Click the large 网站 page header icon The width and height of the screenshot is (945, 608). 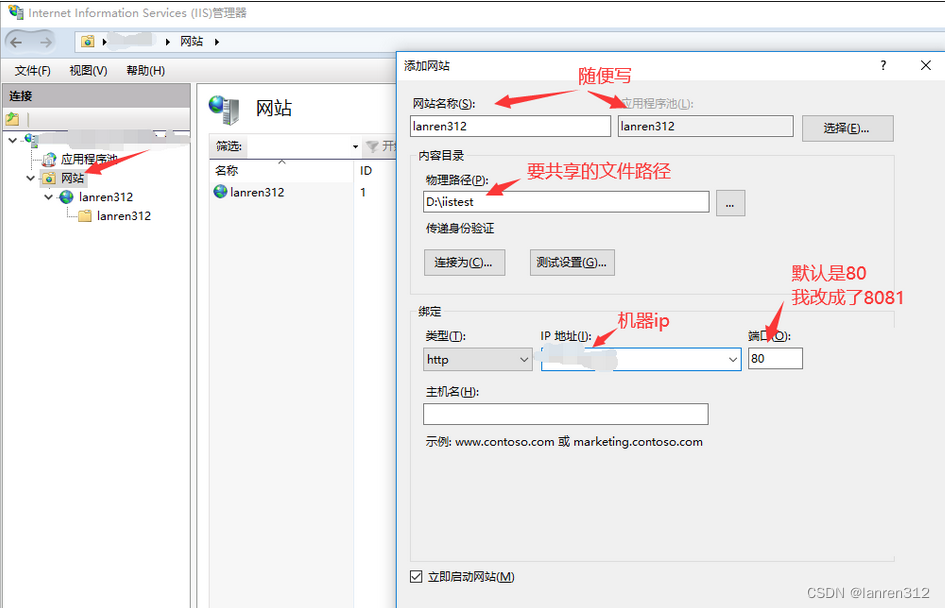224,110
